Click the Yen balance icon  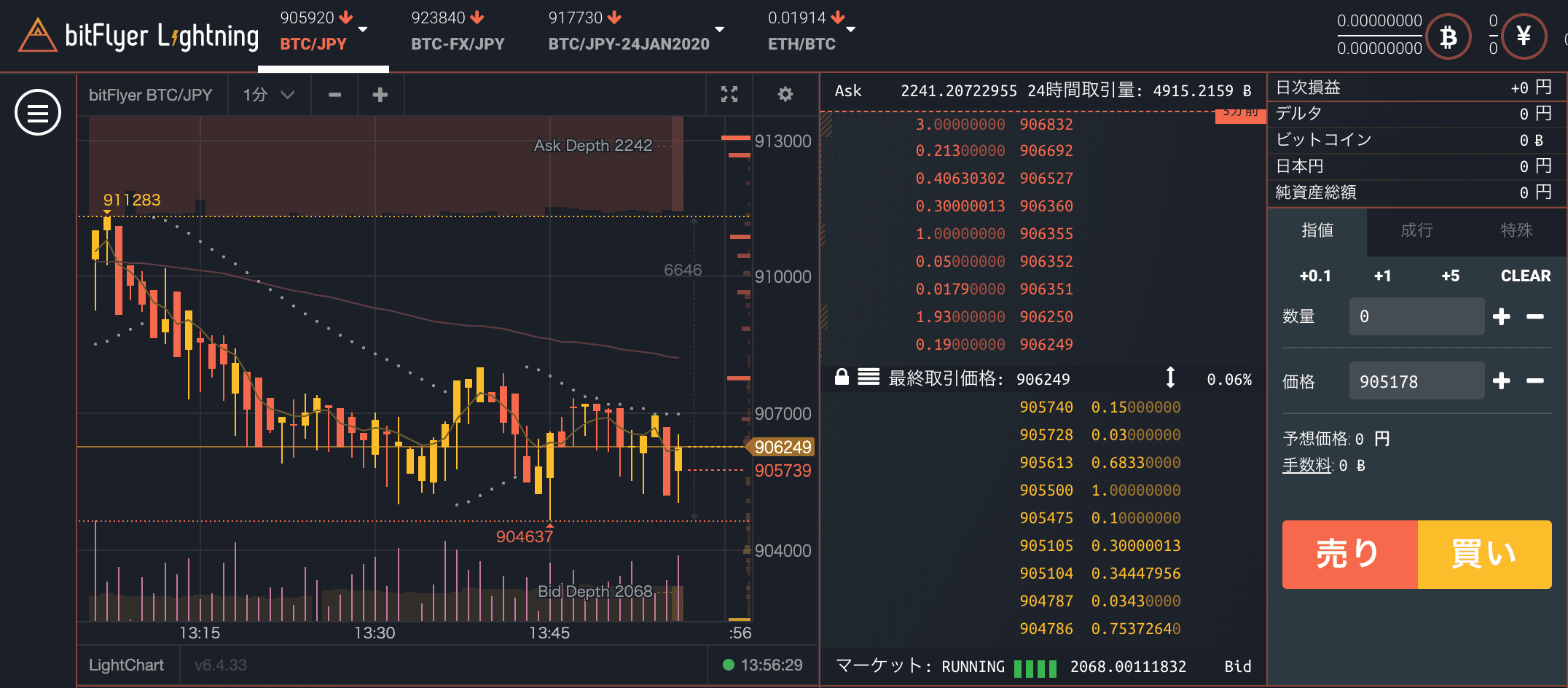point(1524,36)
